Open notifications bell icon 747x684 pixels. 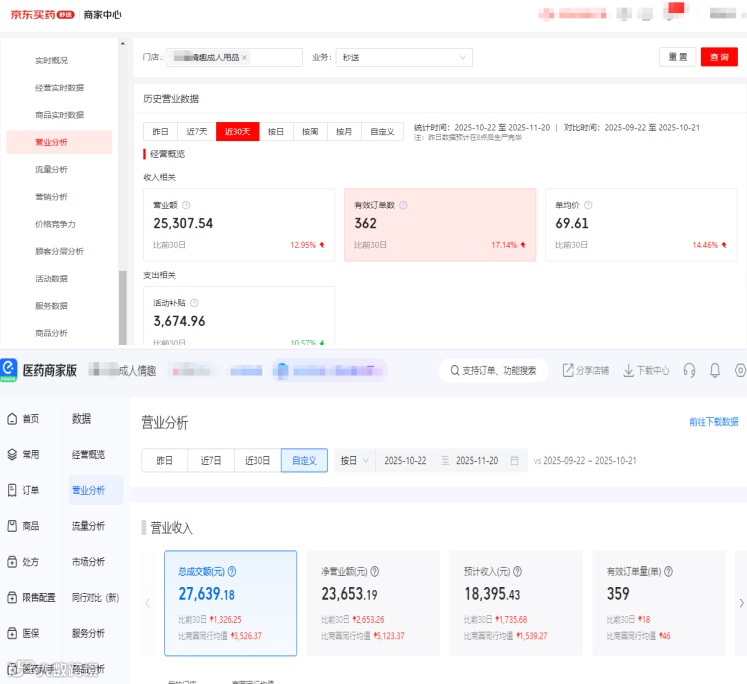click(x=715, y=370)
